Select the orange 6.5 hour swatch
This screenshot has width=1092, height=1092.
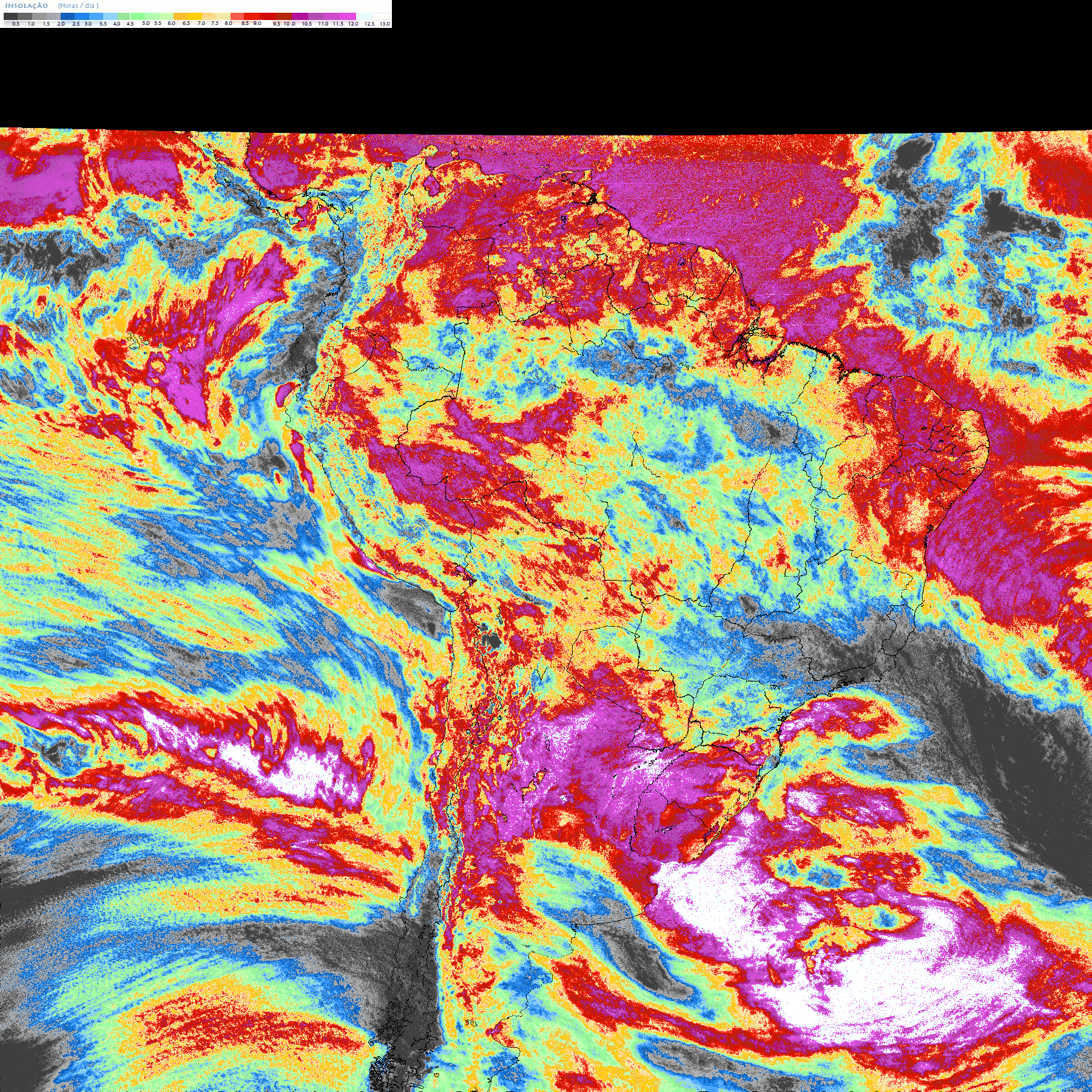pos(180,16)
